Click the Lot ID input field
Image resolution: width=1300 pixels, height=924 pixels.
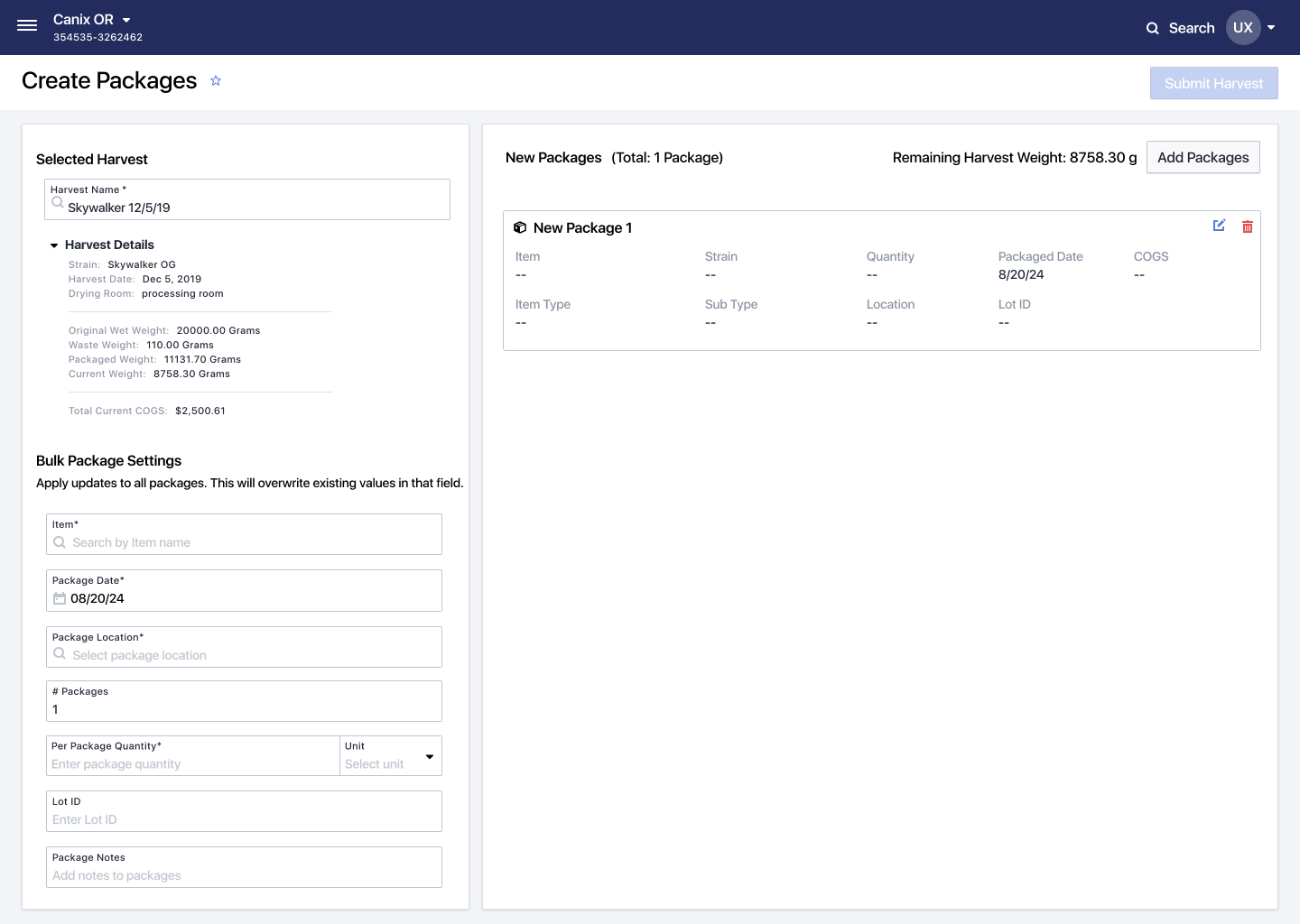tap(244, 811)
